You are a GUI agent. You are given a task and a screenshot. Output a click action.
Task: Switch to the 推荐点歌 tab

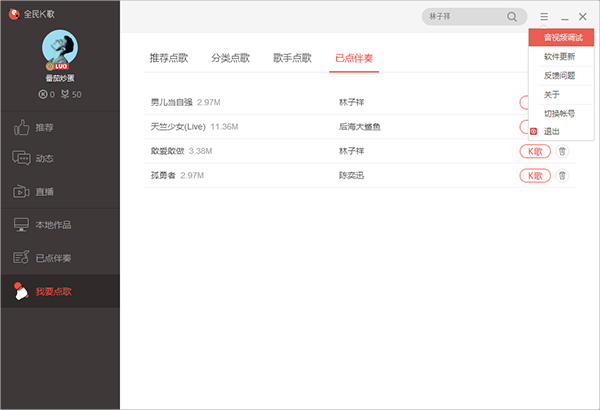pyautogui.click(x=169, y=58)
